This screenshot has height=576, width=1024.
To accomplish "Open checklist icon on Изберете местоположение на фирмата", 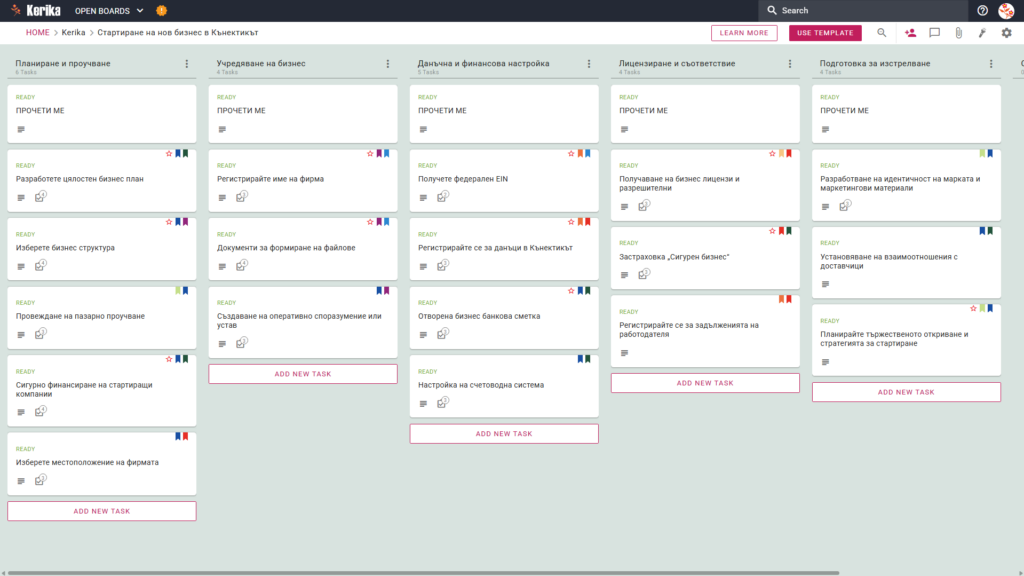I will [40, 480].
